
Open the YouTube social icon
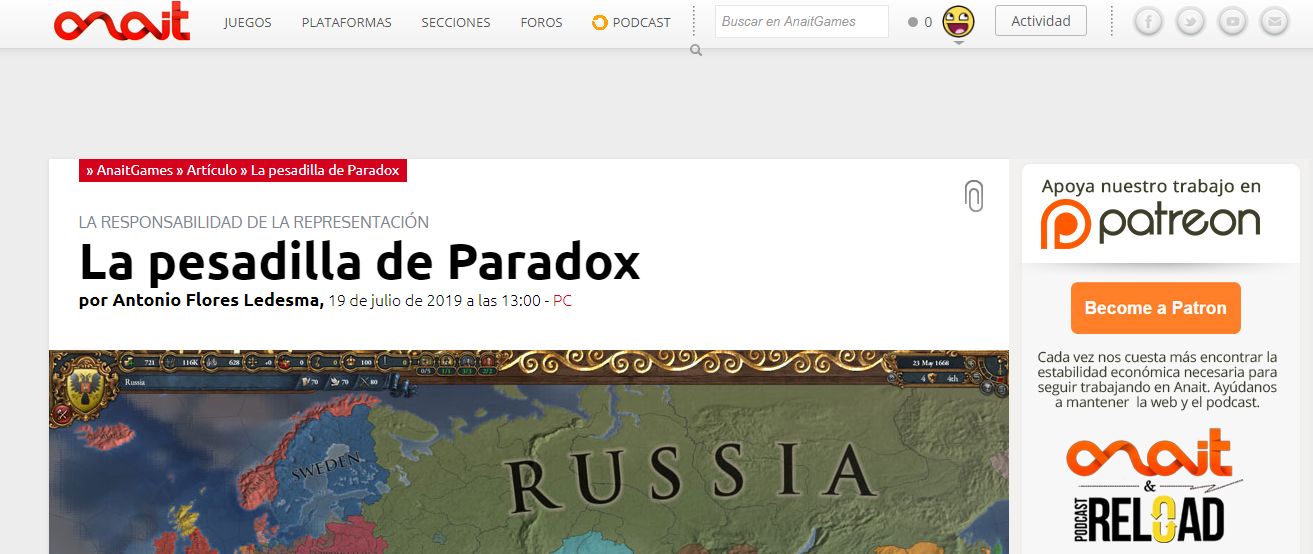[1232, 21]
